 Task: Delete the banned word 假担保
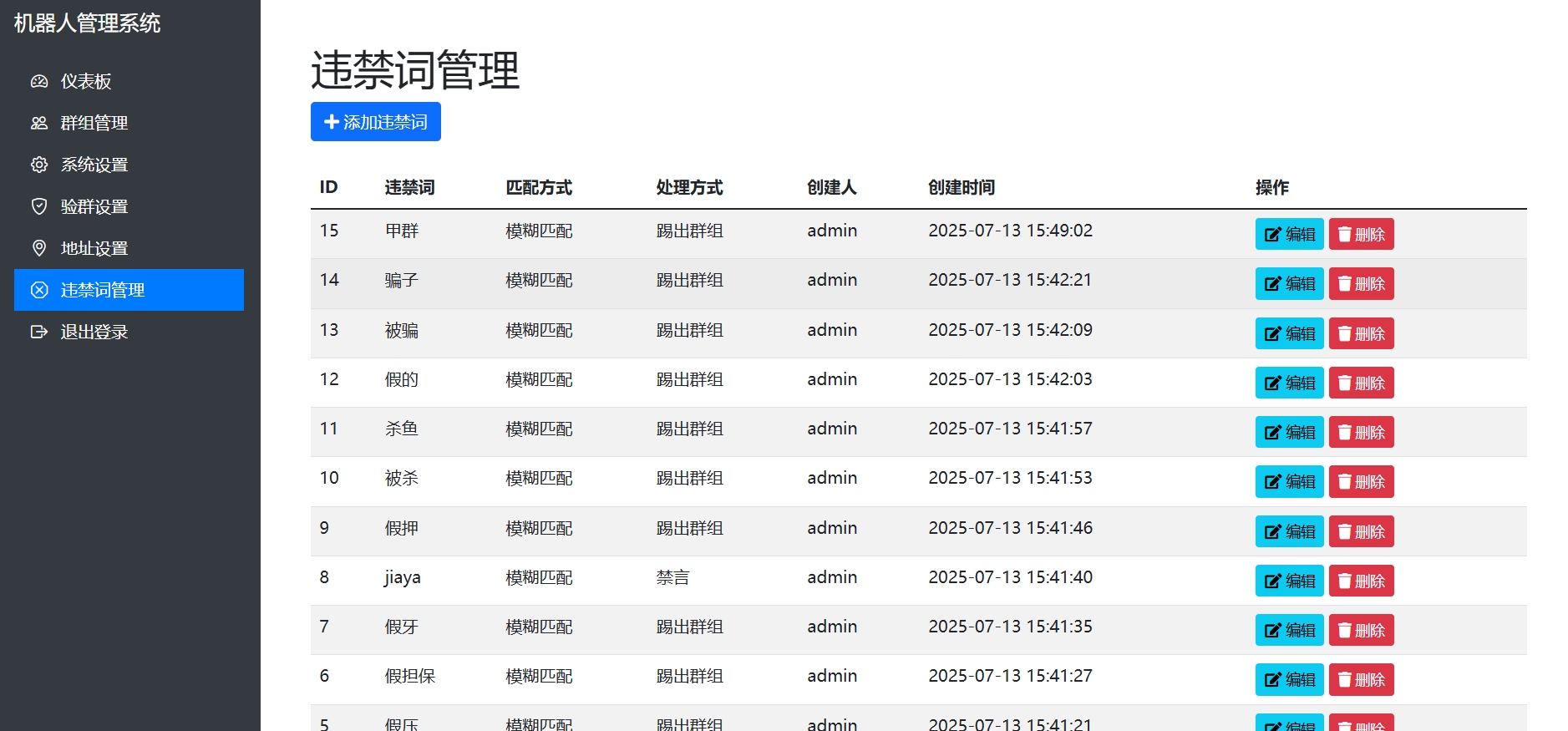click(x=1361, y=679)
